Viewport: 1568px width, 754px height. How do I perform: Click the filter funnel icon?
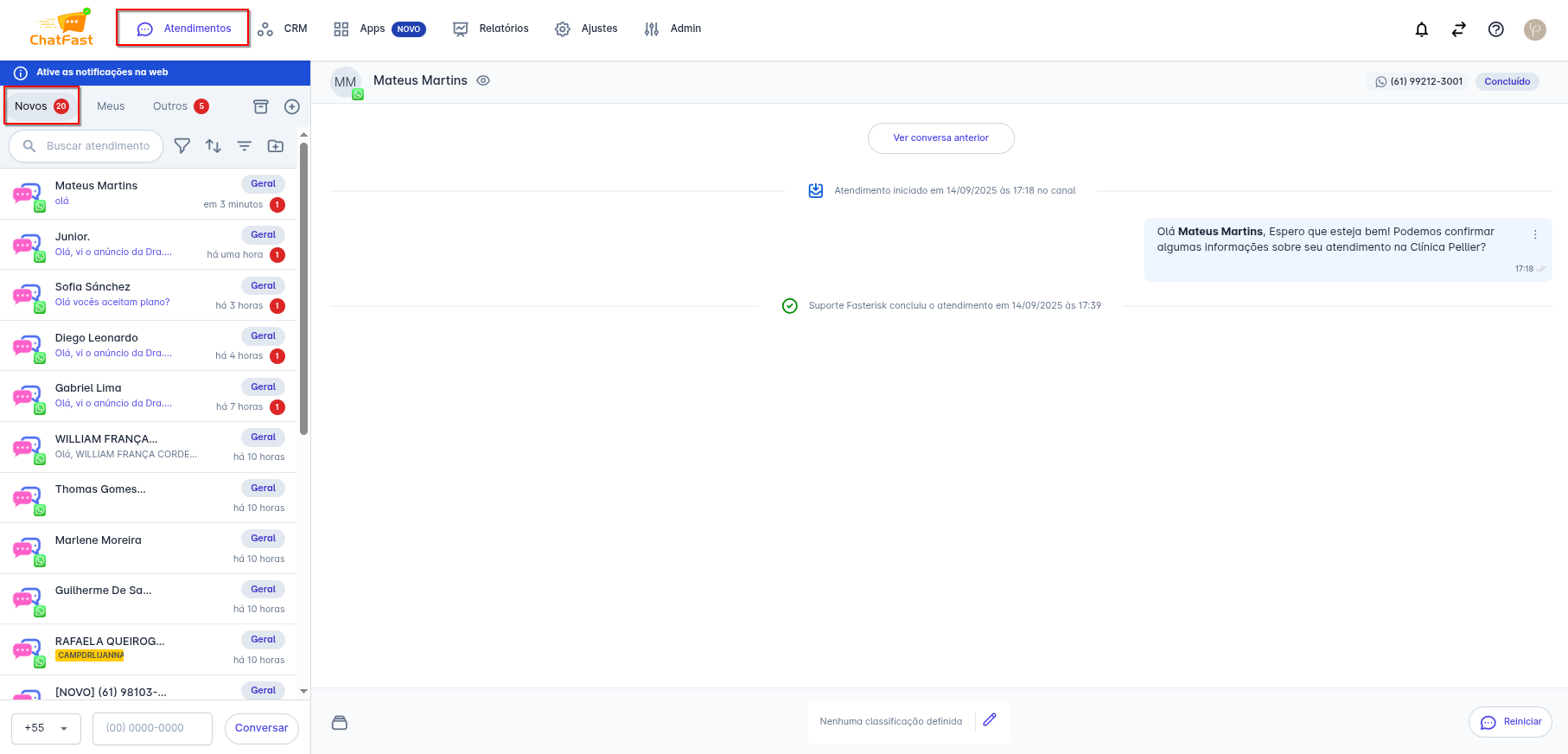tap(182, 146)
